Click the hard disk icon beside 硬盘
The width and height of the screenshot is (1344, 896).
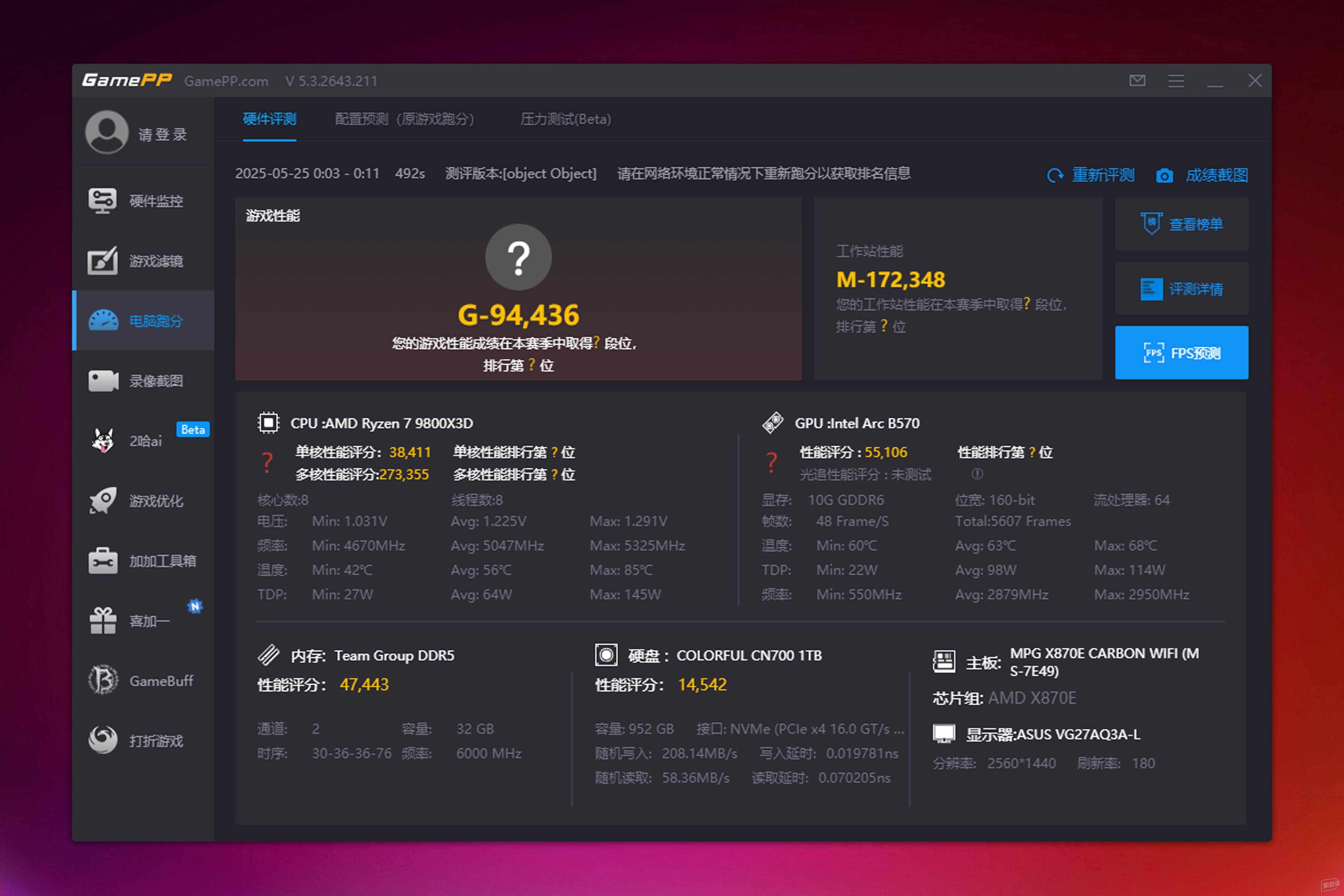[x=606, y=655]
